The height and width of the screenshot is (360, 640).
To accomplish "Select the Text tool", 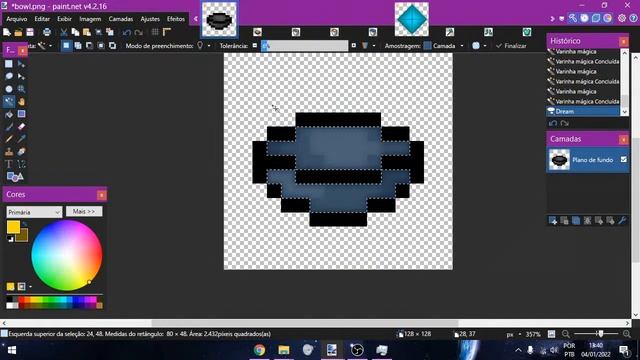I will pyautogui.click(x=9, y=164).
